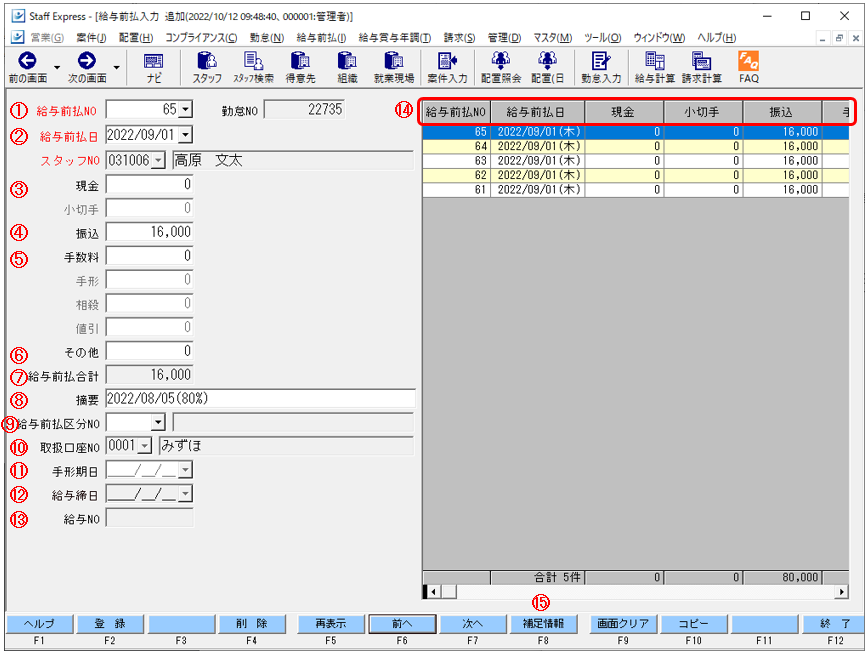Screen dimensions: 868x654
Task: Click into the その他 amount field
Action: (149, 351)
